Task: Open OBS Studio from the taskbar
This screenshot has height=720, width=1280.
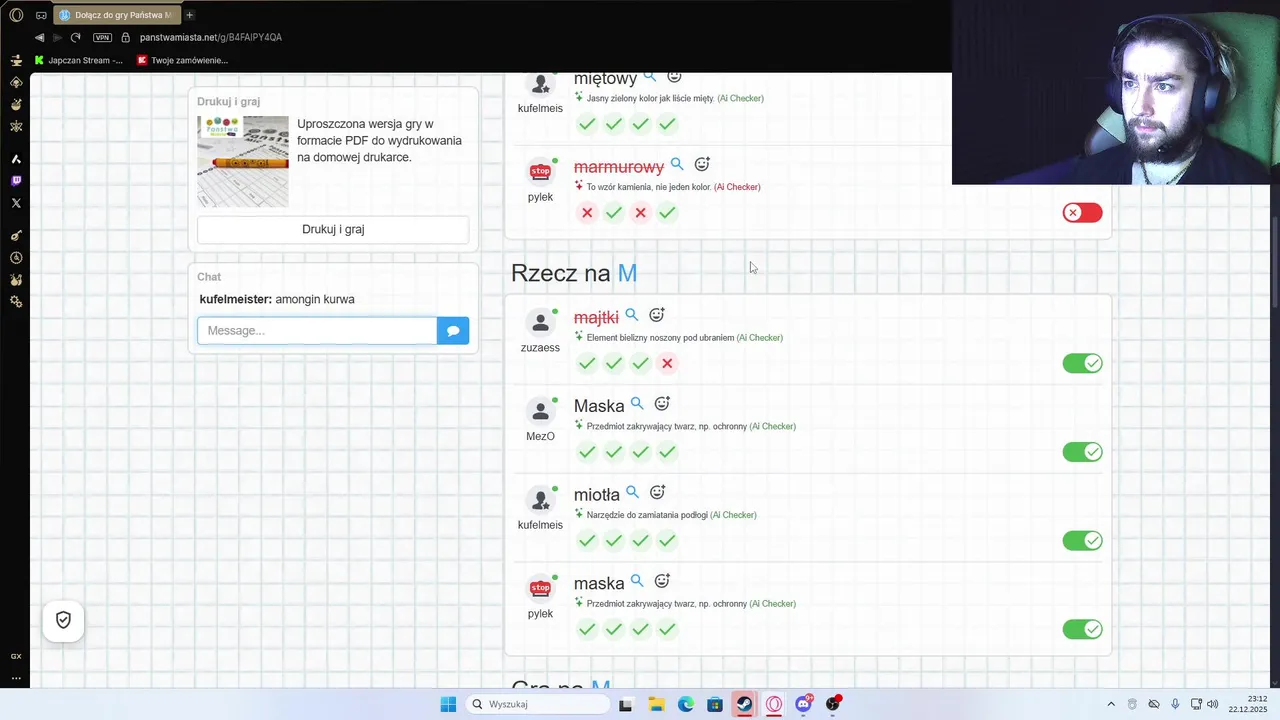Action: click(x=833, y=704)
